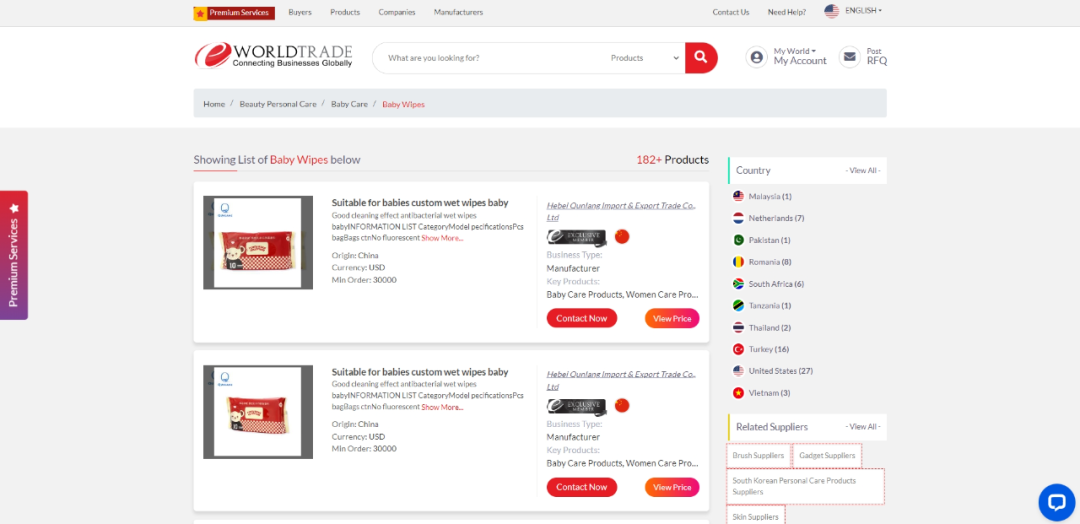The width and height of the screenshot is (1080, 524).
Task: Open the Products search category dropdown
Action: (644, 58)
